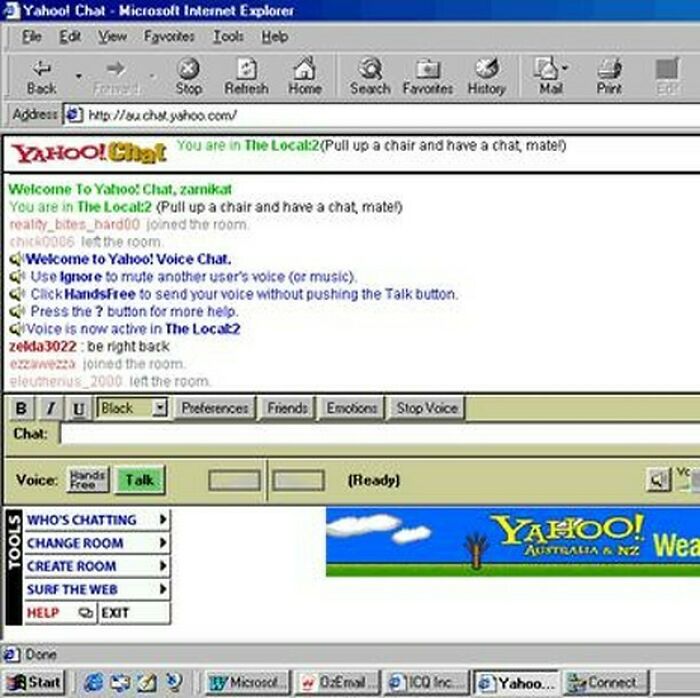Open the Tools menu

click(x=228, y=36)
